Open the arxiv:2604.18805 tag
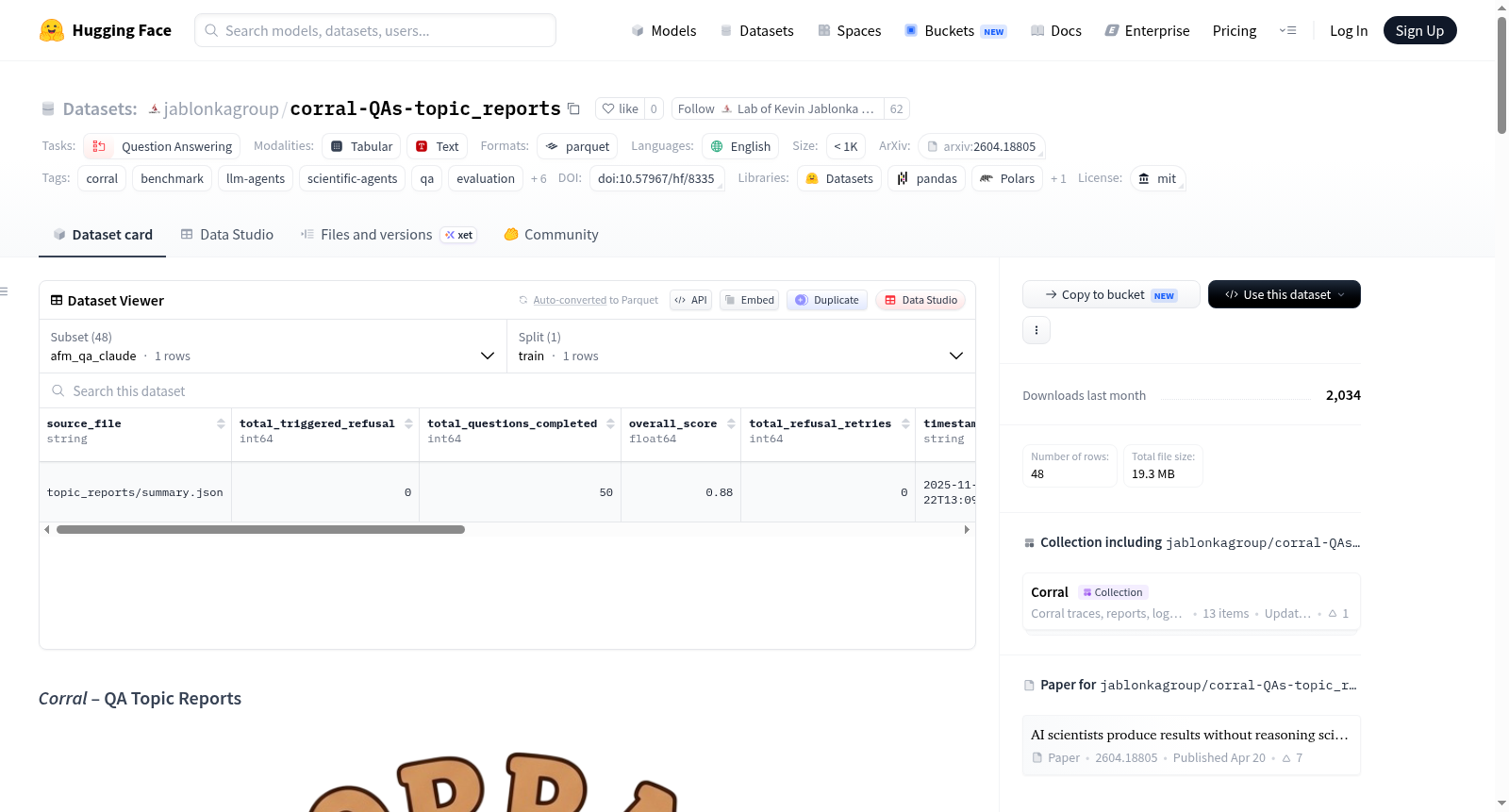The image size is (1509, 812). (981, 146)
